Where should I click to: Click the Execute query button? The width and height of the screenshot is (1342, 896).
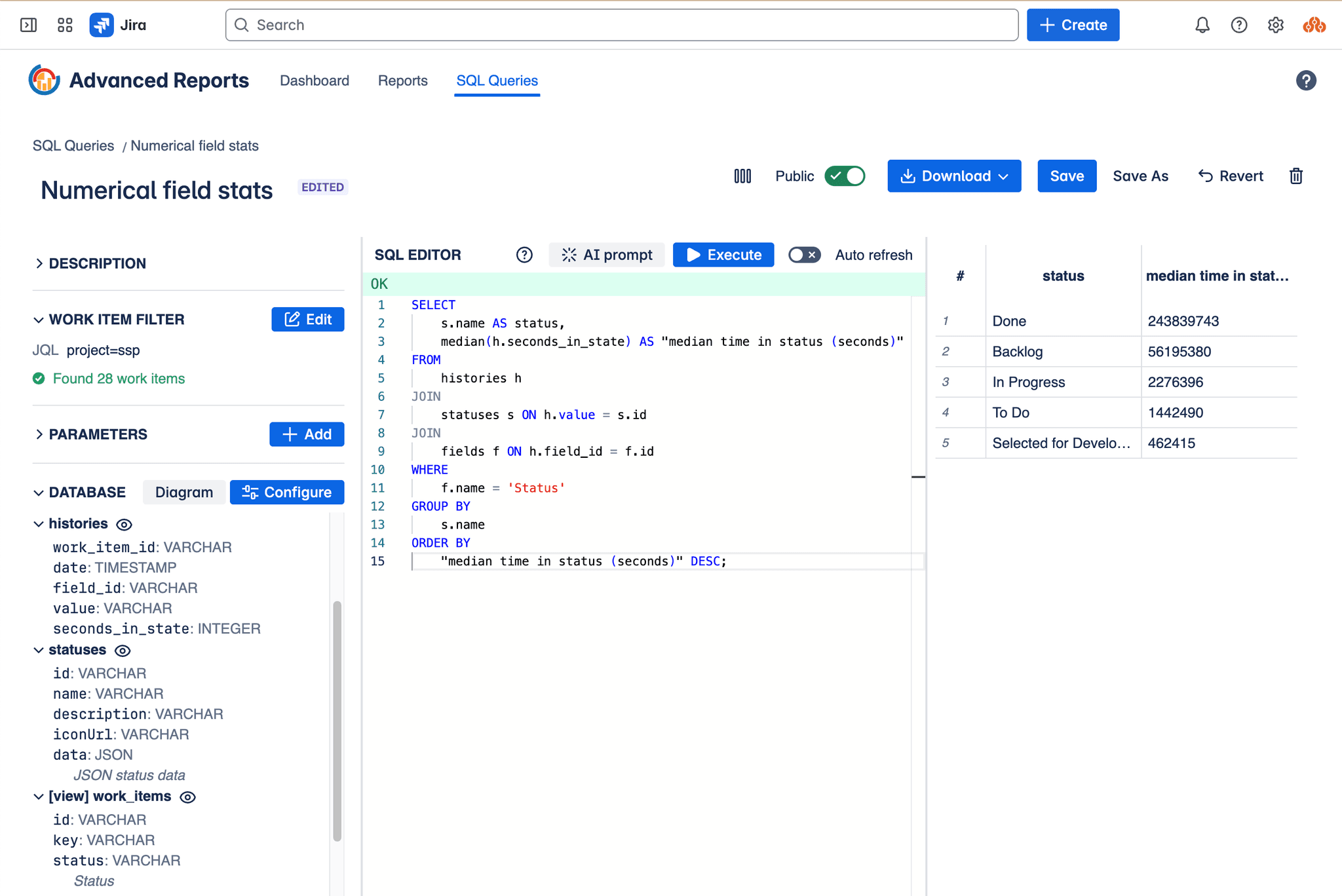(x=723, y=255)
